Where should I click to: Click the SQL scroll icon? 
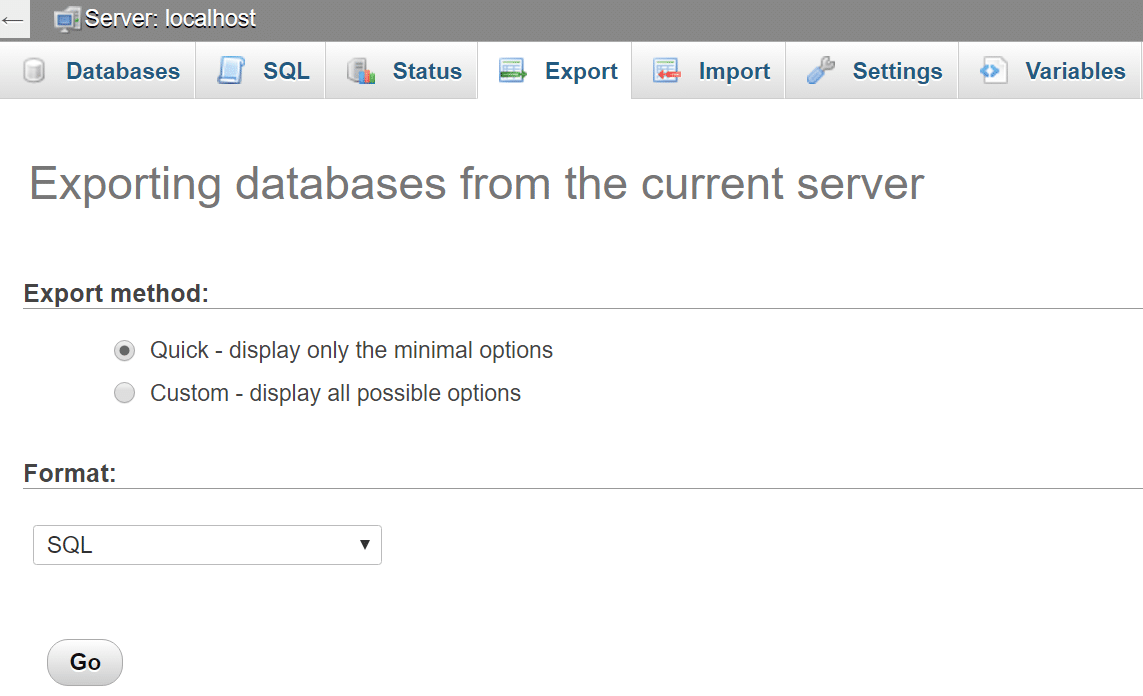(x=231, y=72)
